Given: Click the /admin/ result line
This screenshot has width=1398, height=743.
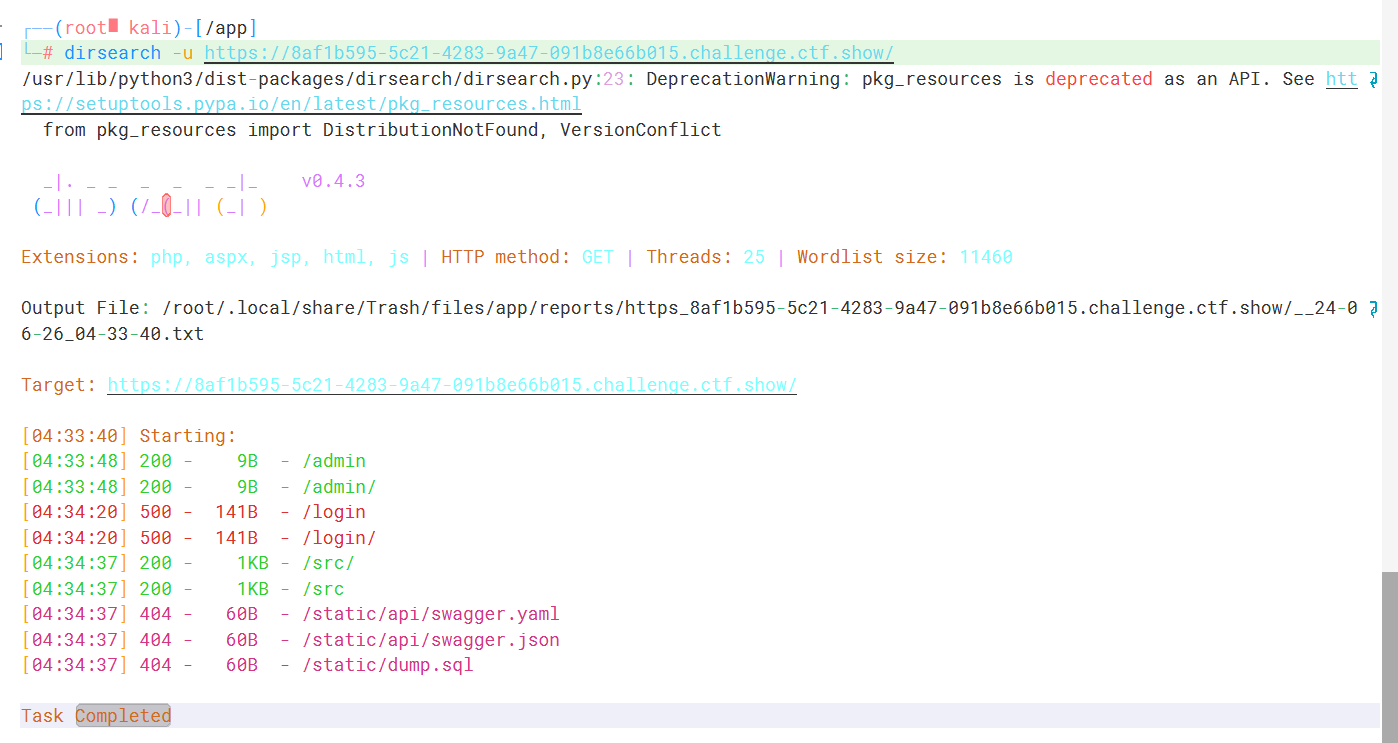Looking at the screenshot, I should pos(340,487).
